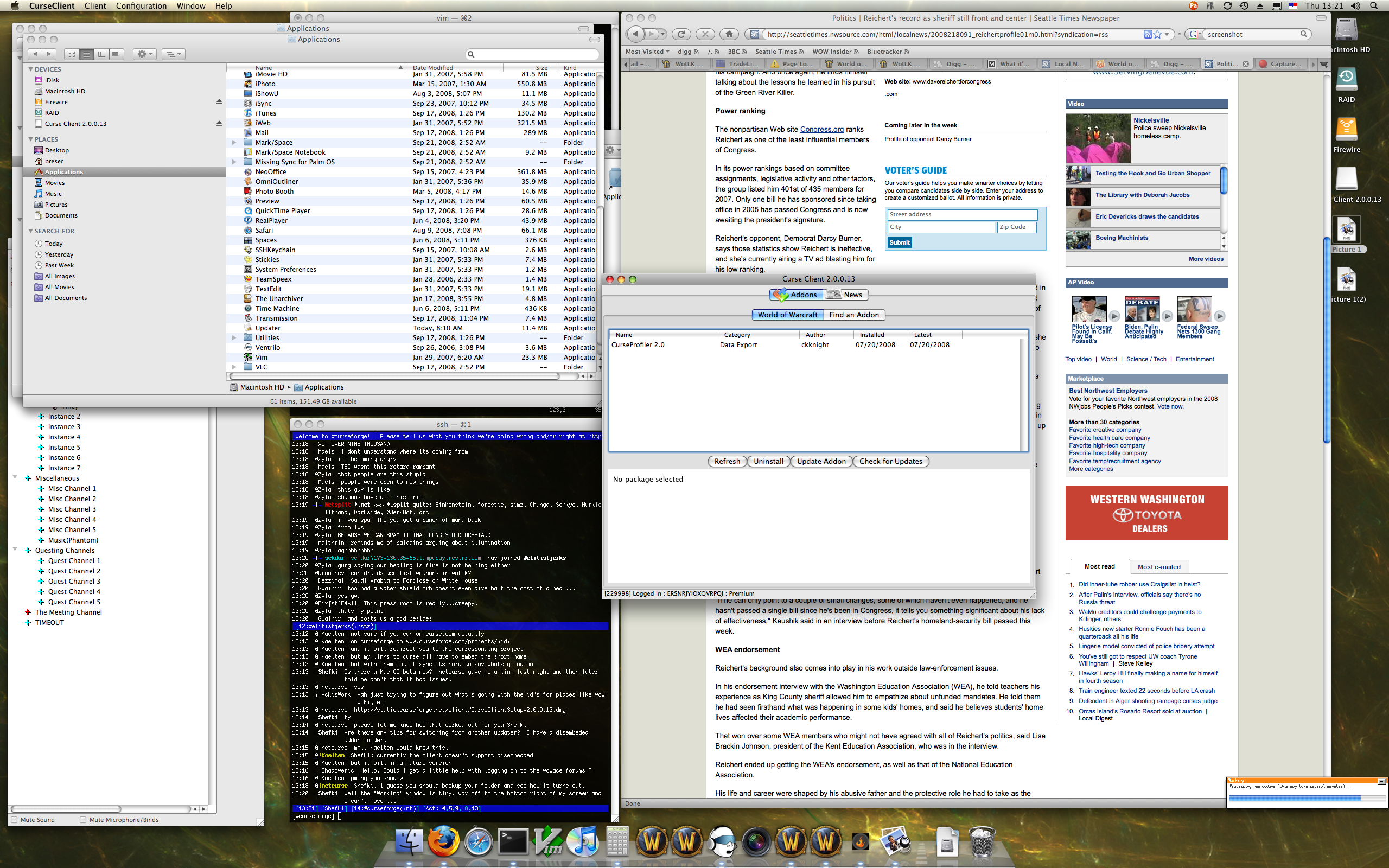Click Check for Updates button
The image size is (1389, 868).
pos(890,462)
